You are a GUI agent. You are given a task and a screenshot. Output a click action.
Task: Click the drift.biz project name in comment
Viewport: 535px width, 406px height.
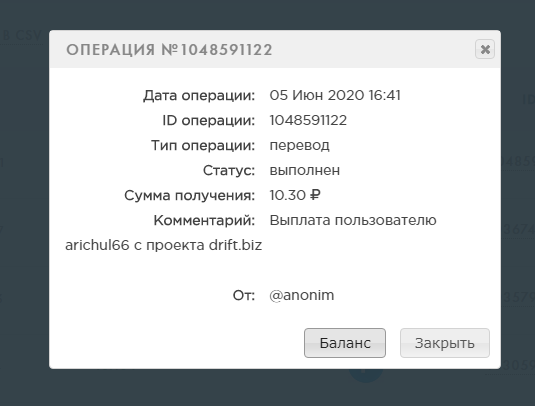pyautogui.click(x=235, y=245)
